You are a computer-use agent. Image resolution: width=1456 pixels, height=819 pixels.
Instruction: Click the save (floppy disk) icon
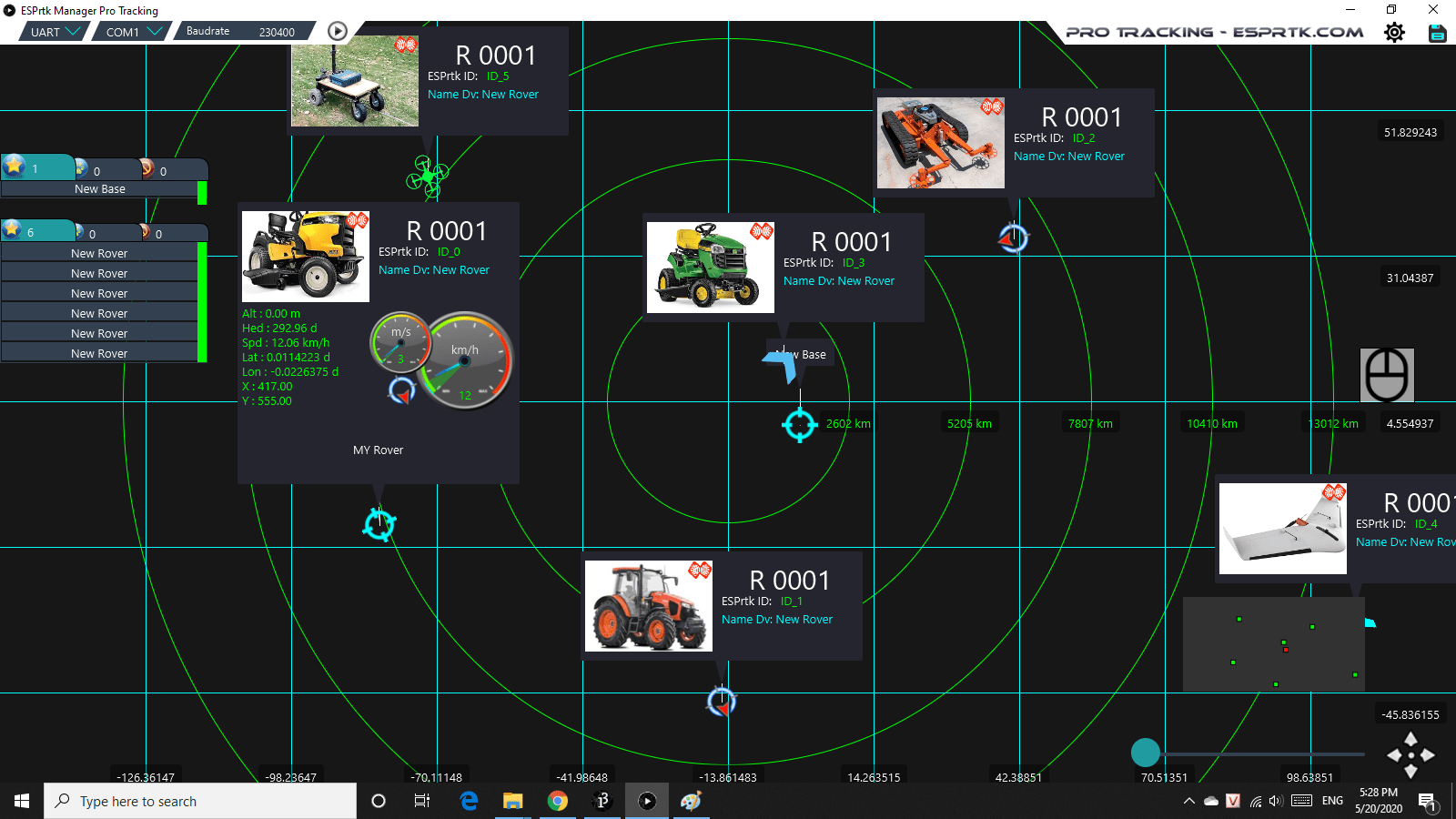point(1438,32)
